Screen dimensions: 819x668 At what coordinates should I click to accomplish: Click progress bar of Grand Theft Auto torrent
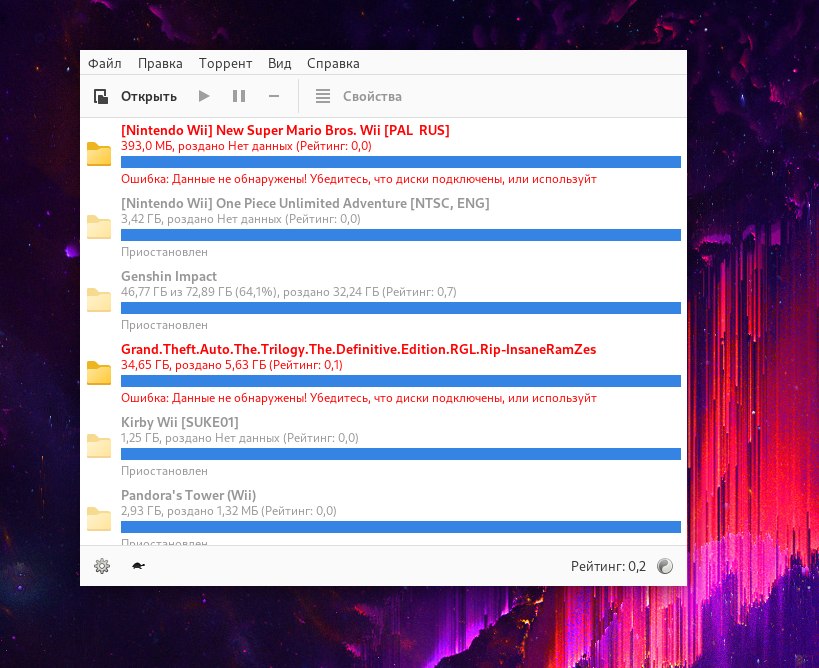pos(401,381)
